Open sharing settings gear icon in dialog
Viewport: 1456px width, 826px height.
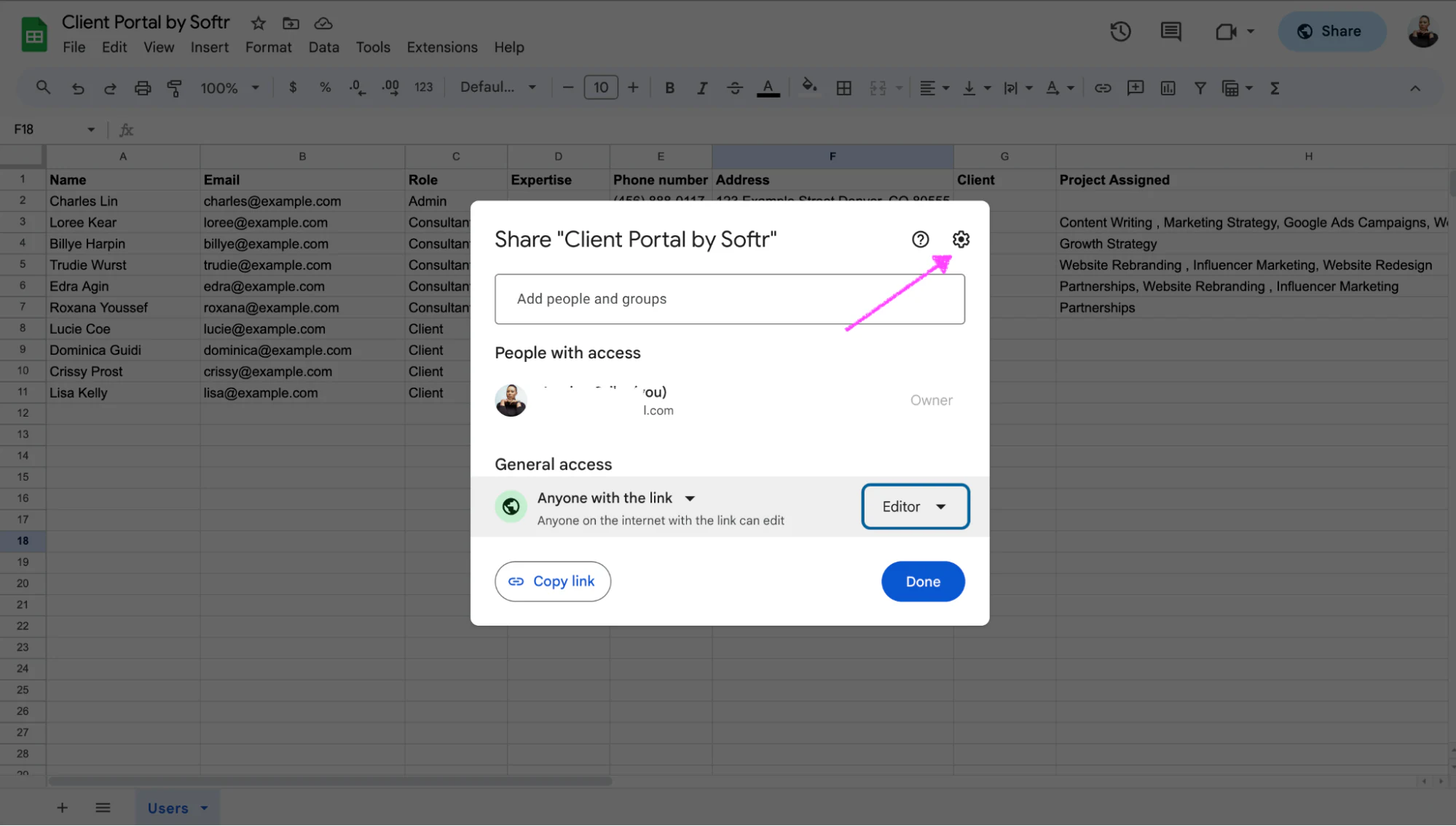(x=961, y=240)
